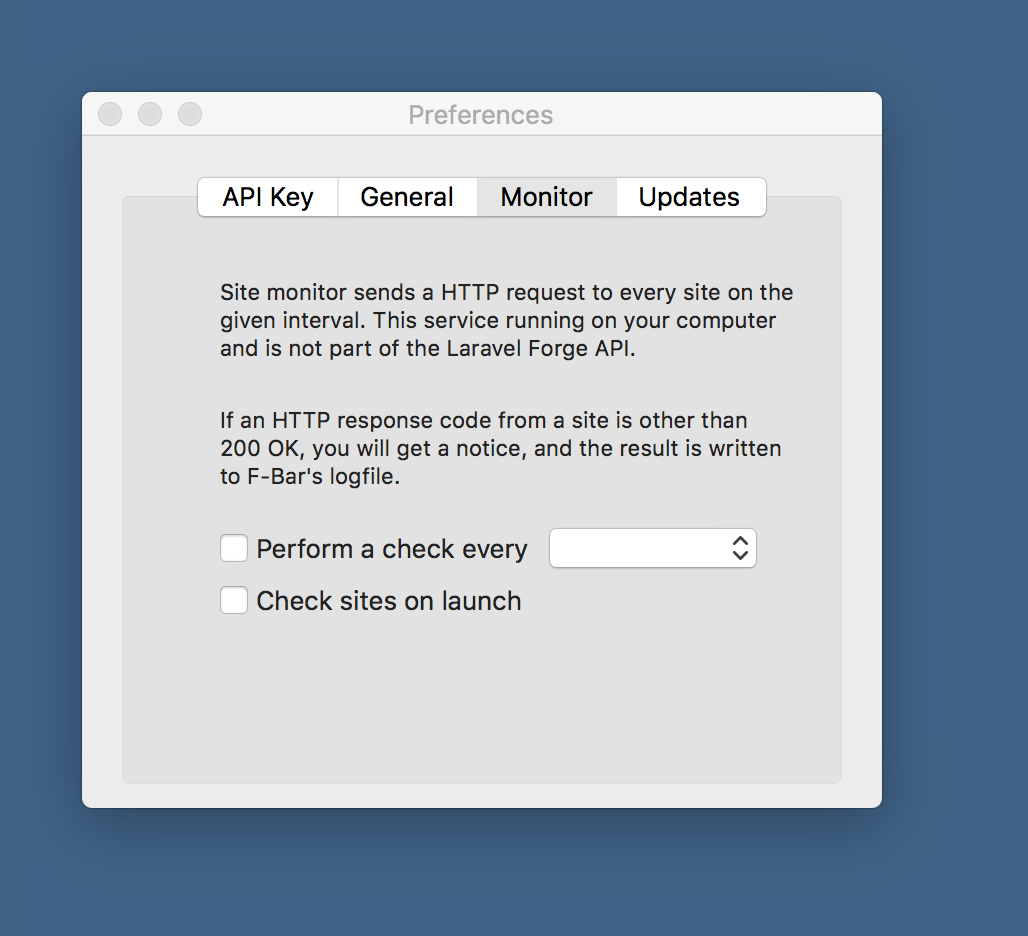The height and width of the screenshot is (936, 1028).
Task: Tick the Check sites on launch checkbox
Action: pos(233,600)
